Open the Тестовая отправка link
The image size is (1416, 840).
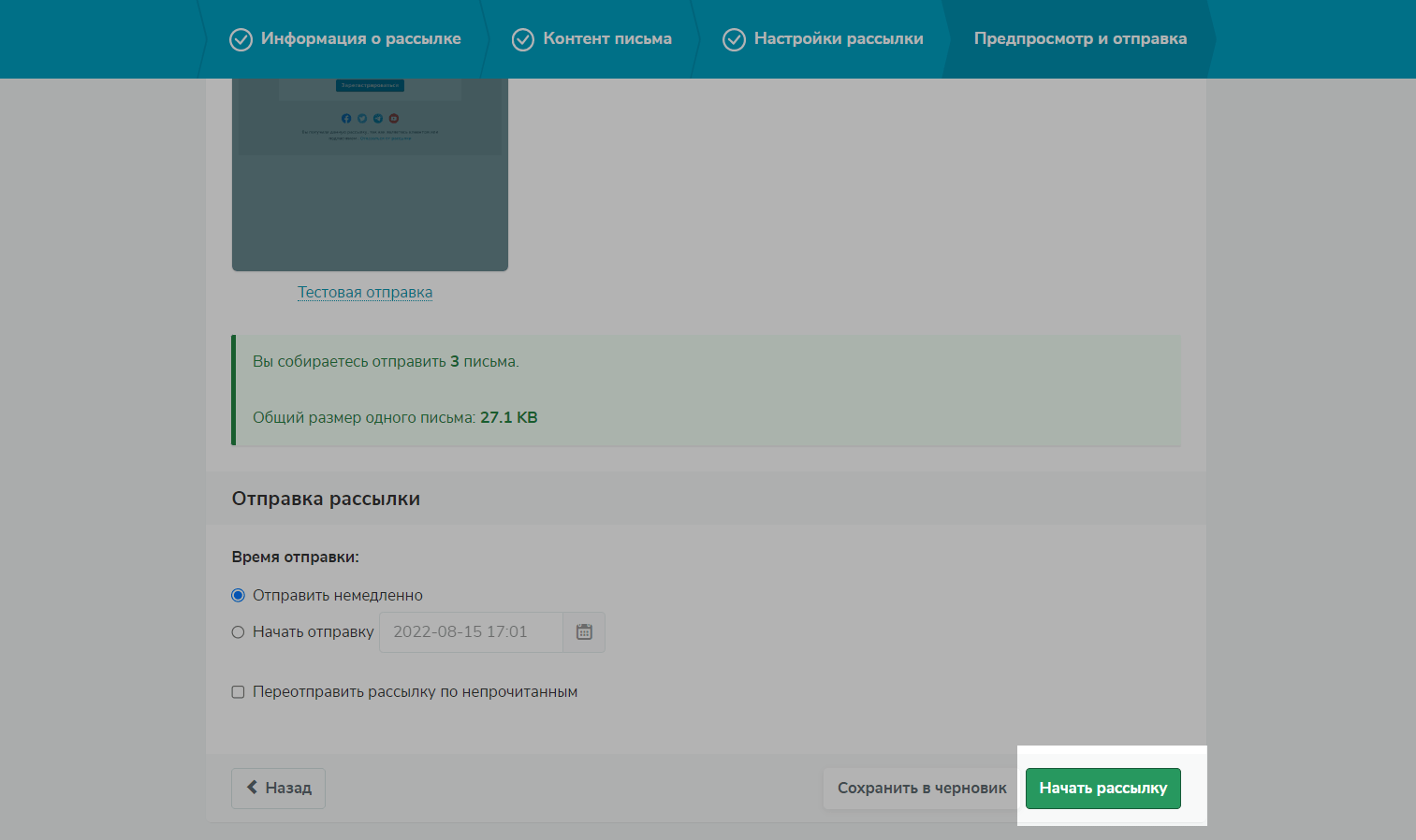click(365, 293)
